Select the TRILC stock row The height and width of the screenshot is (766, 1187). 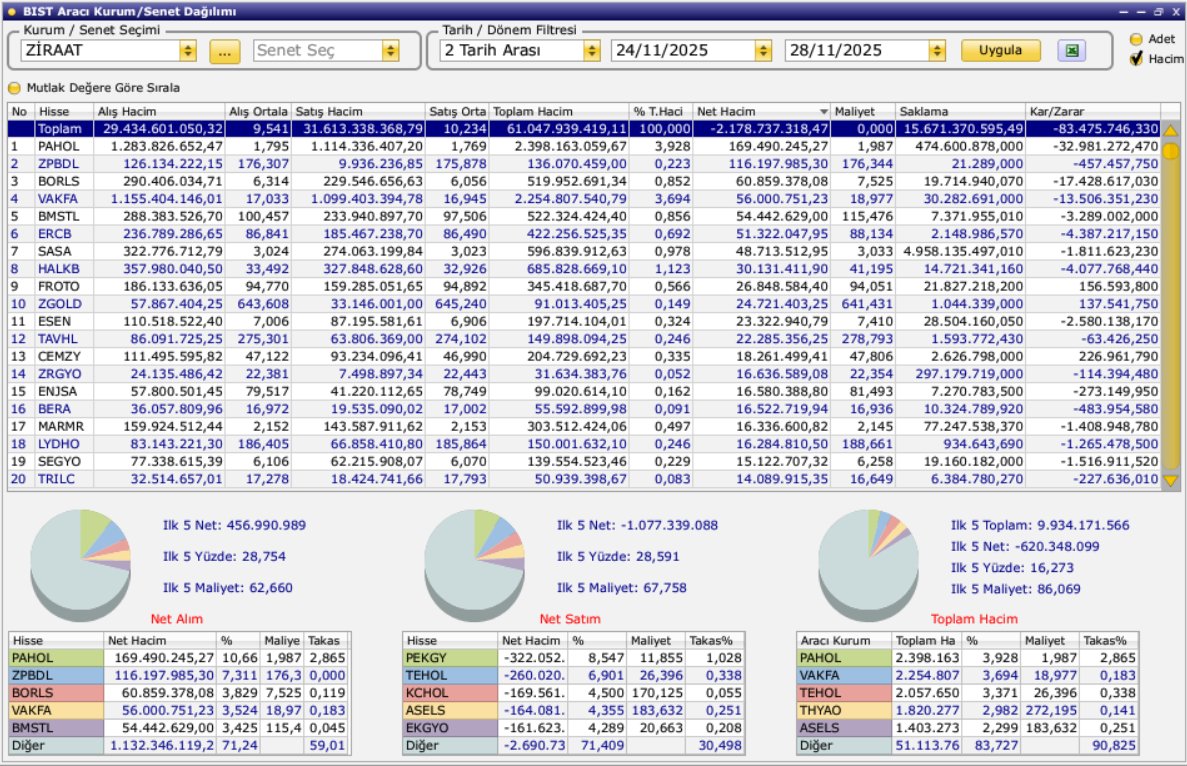[584, 479]
